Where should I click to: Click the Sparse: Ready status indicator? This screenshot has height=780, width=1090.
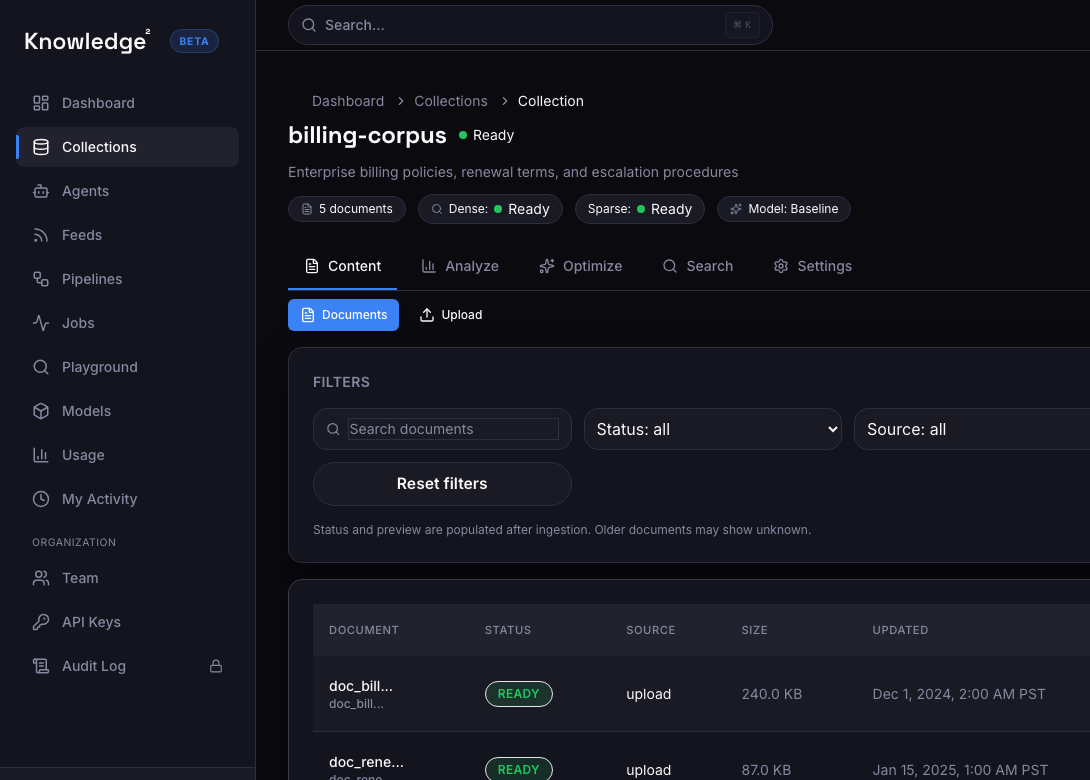click(x=639, y=209)
